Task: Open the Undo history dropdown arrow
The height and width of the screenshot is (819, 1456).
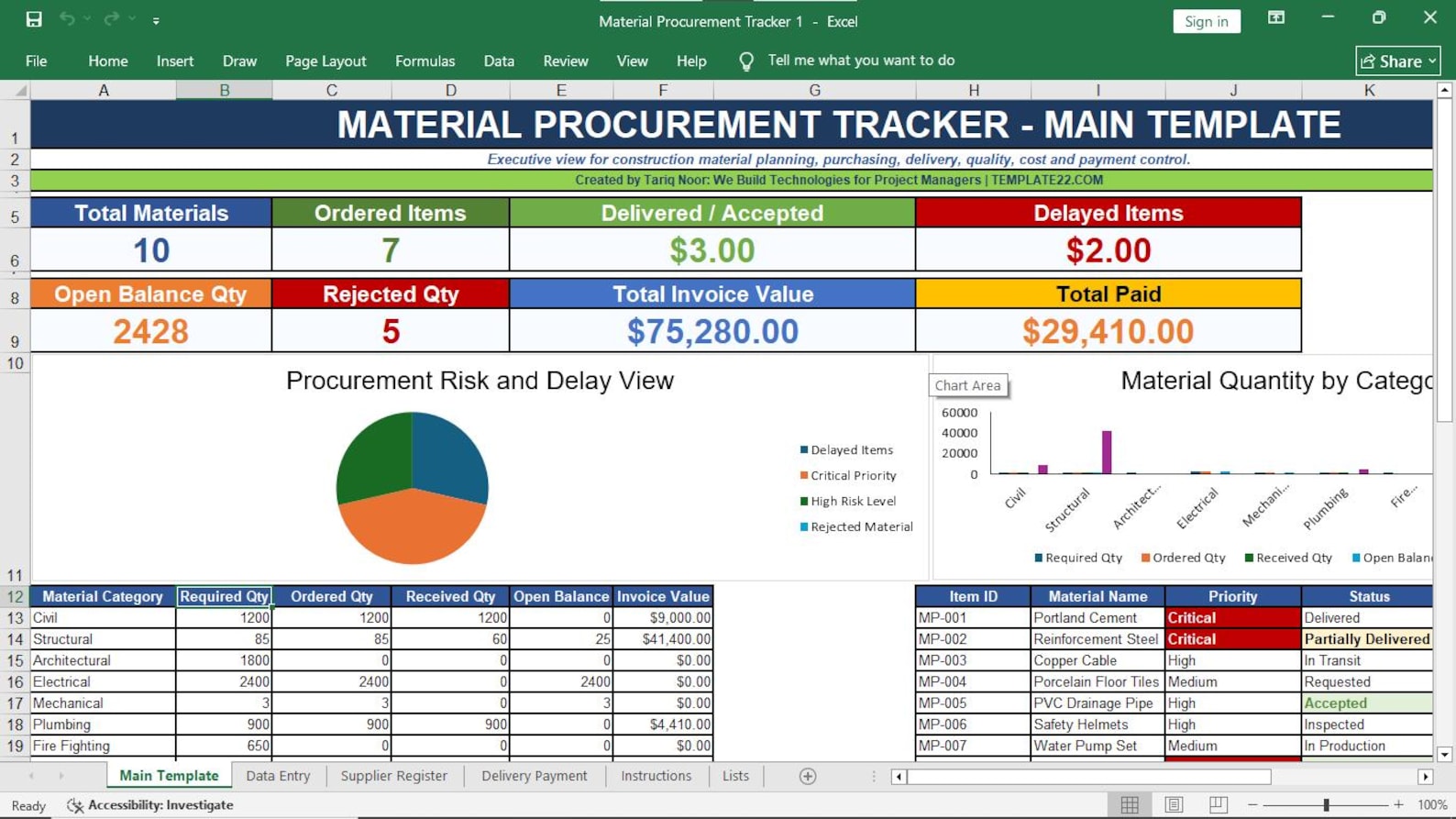Action: (87, 19)
